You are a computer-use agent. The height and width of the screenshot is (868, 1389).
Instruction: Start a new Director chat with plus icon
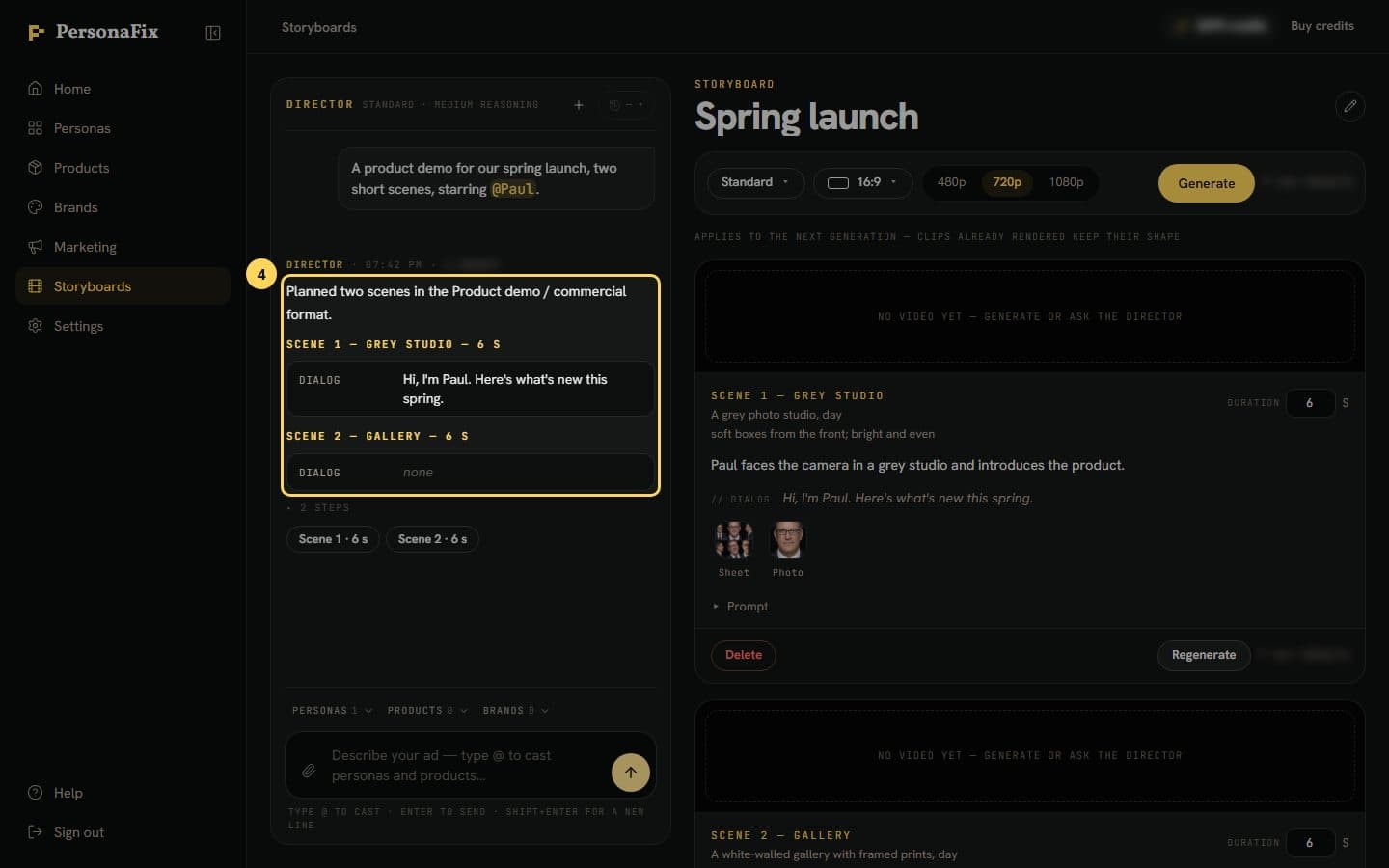coord(579,105)
